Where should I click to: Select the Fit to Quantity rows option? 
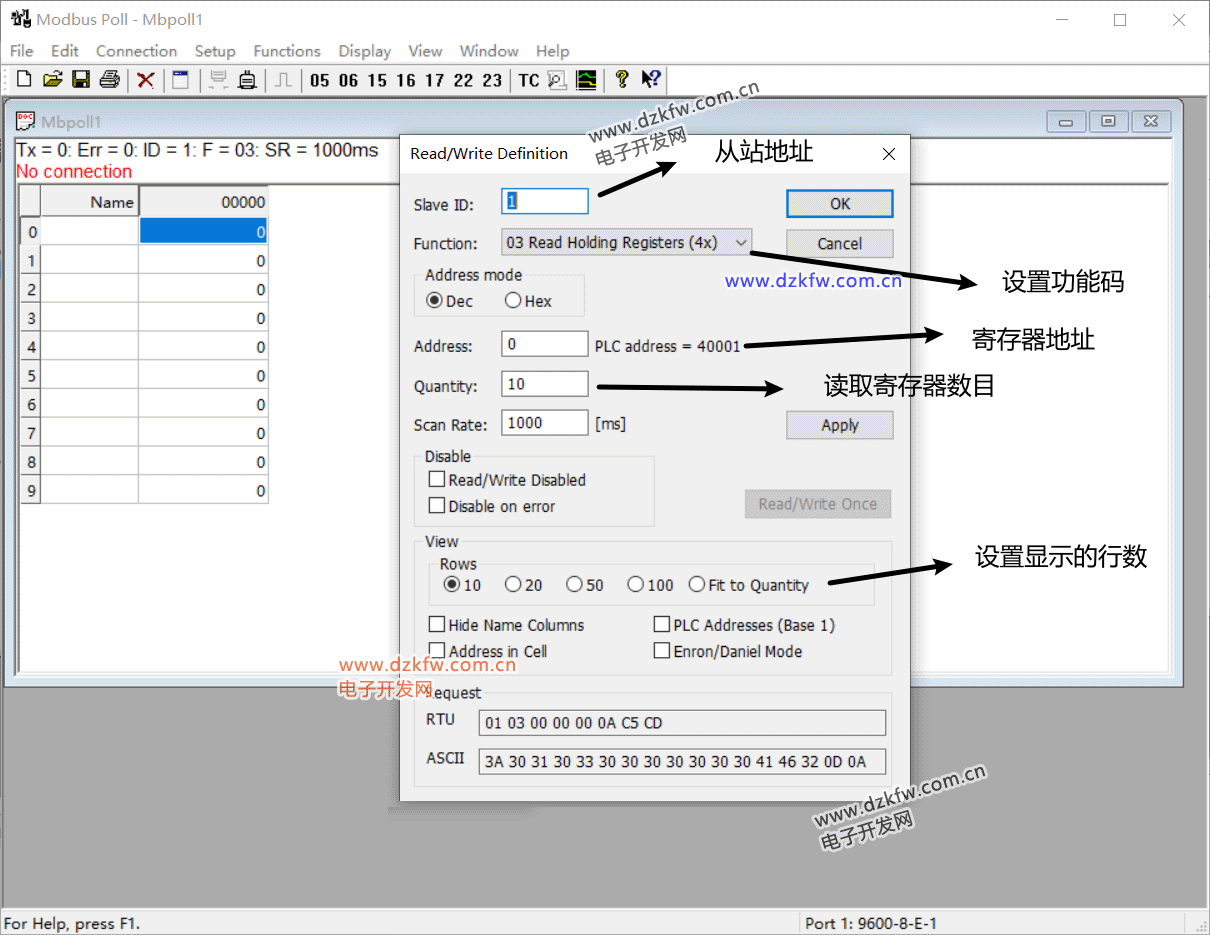coord(697,585)
